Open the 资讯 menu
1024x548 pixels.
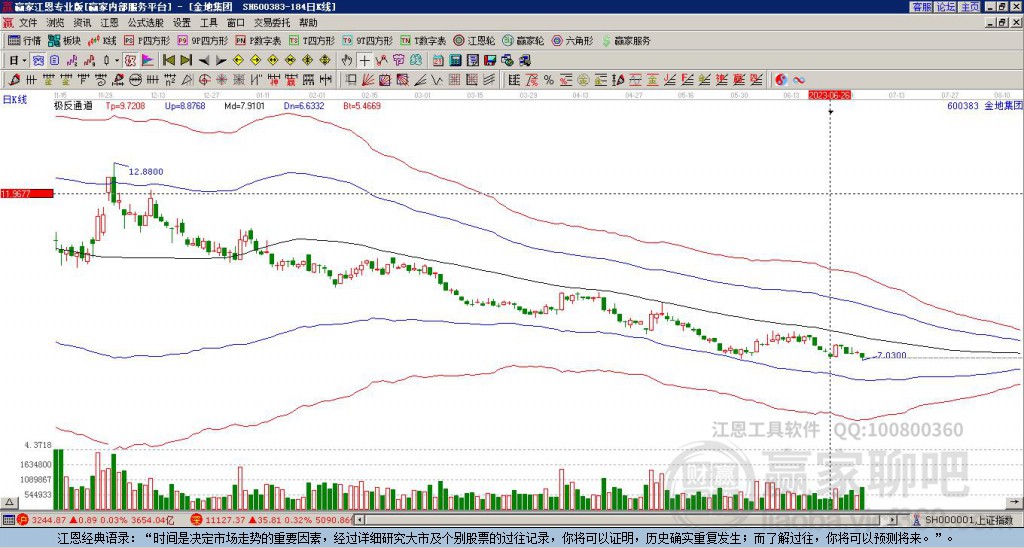point(82,23)
